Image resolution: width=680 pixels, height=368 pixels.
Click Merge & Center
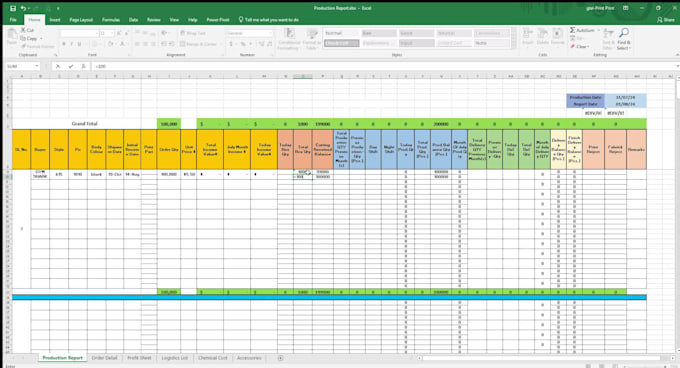coord(198,44)
